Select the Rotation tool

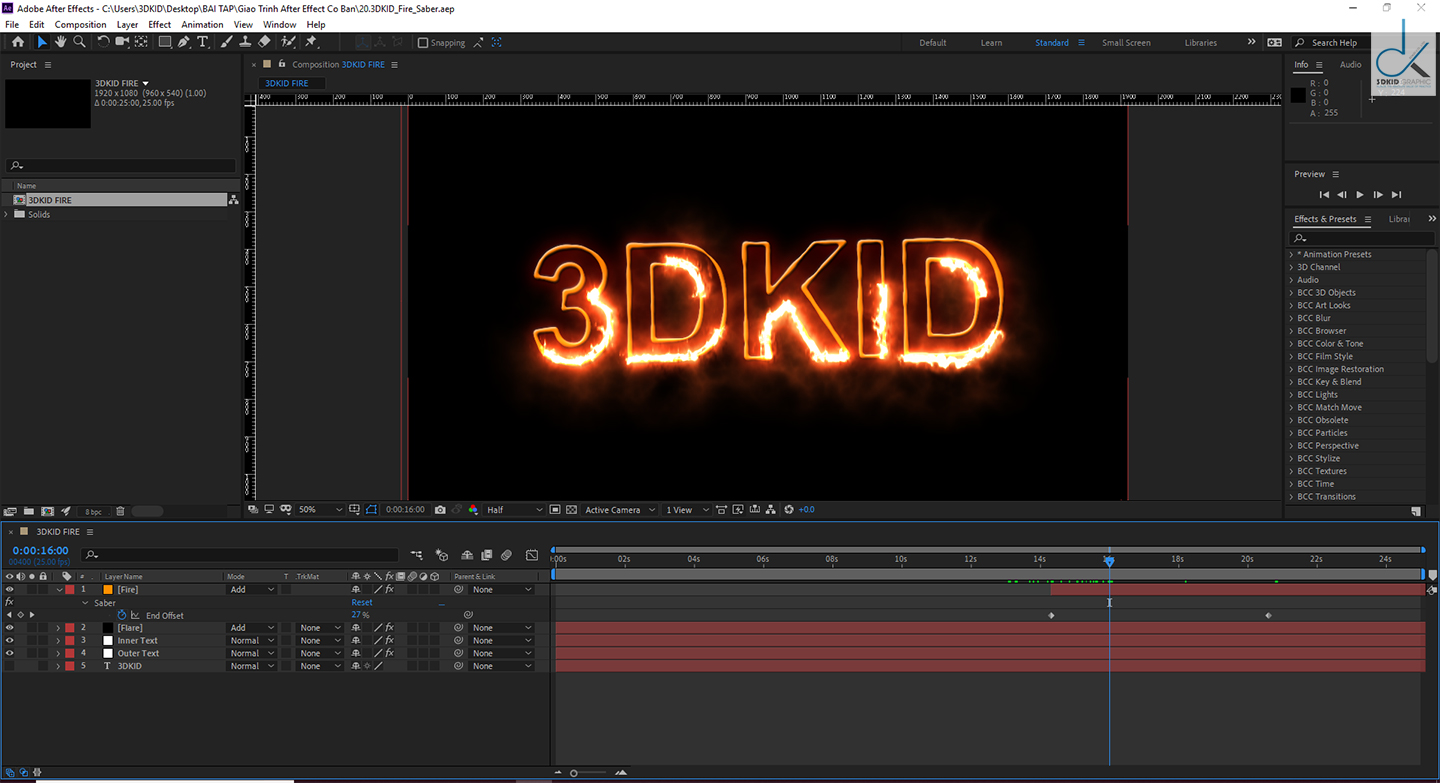tap(103, 41)
